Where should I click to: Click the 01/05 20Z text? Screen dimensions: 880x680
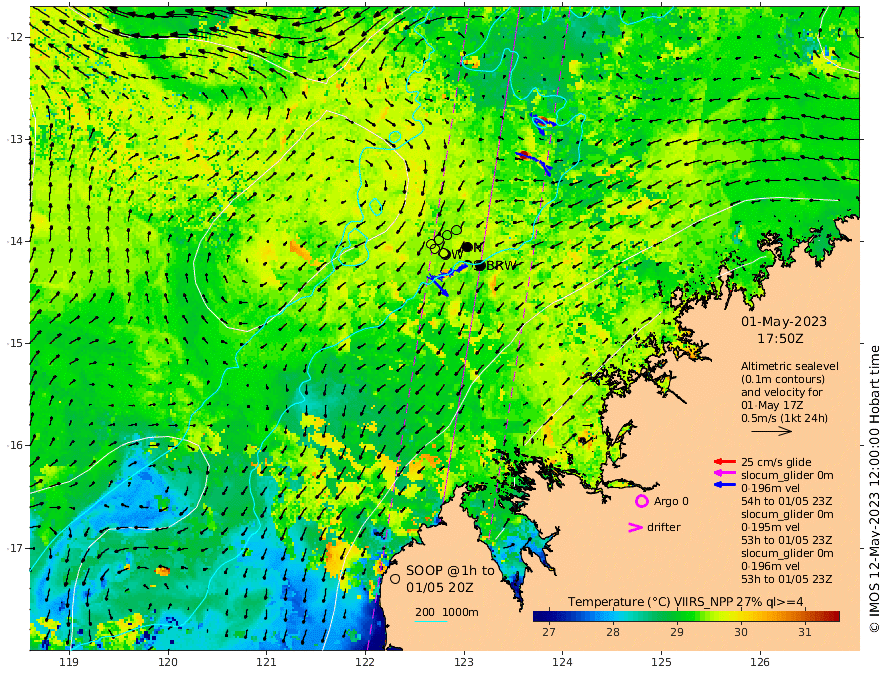[x=440, y=587]
